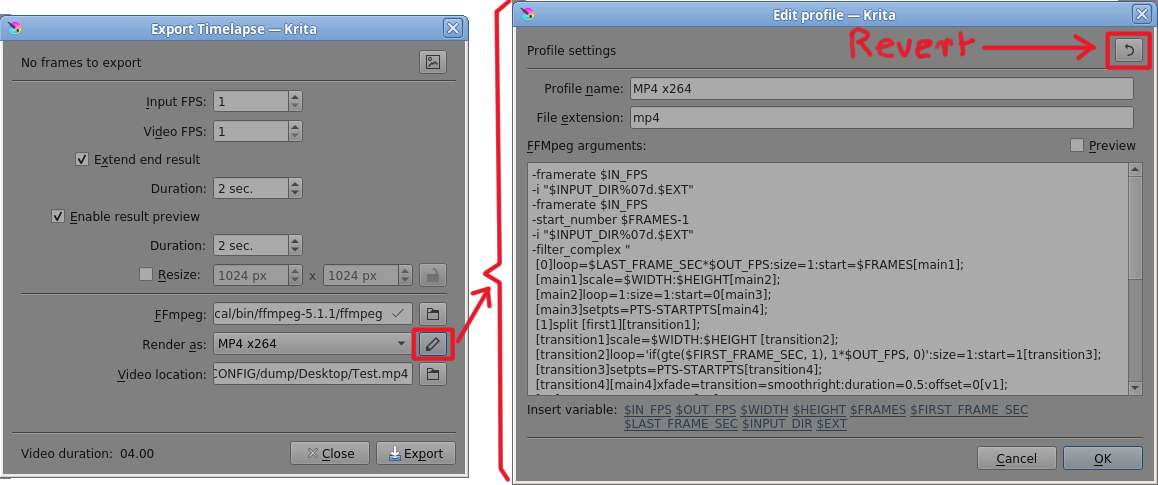
Task: Click the Close button in Export Timelapse
Action: 330,453
